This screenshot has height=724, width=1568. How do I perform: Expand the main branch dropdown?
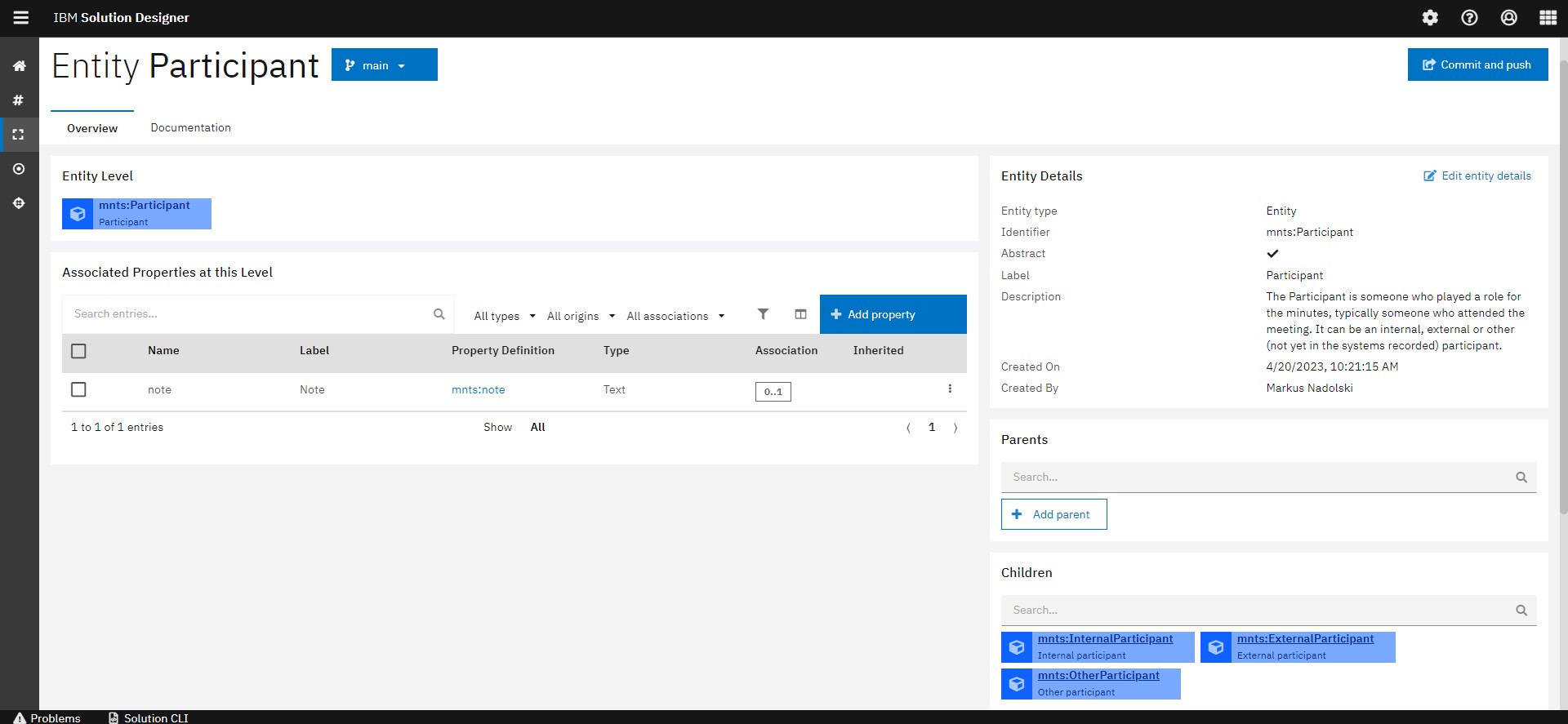384,65
